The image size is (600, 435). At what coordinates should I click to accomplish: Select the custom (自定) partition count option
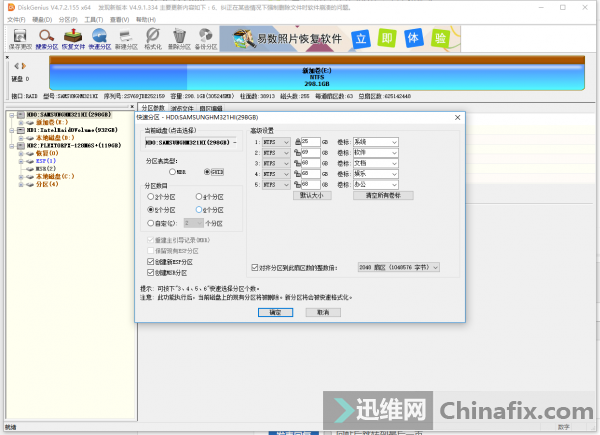click(162, 223)
